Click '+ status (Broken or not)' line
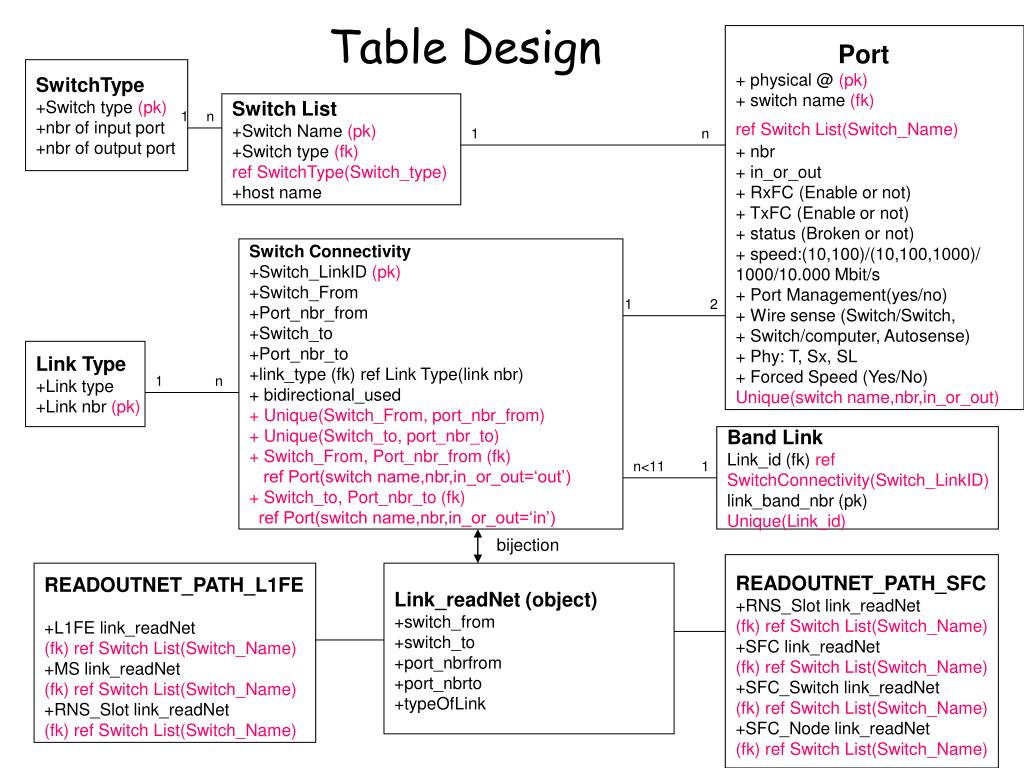The height and width of the screenshot is (768, 1024). [825, 234]
